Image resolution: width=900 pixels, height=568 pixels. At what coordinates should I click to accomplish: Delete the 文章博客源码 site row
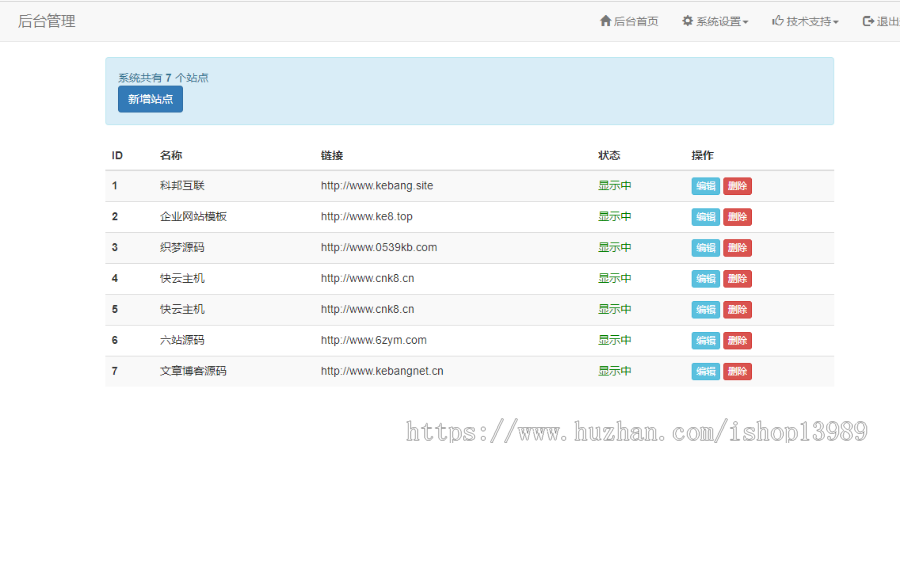pos(737,372)
